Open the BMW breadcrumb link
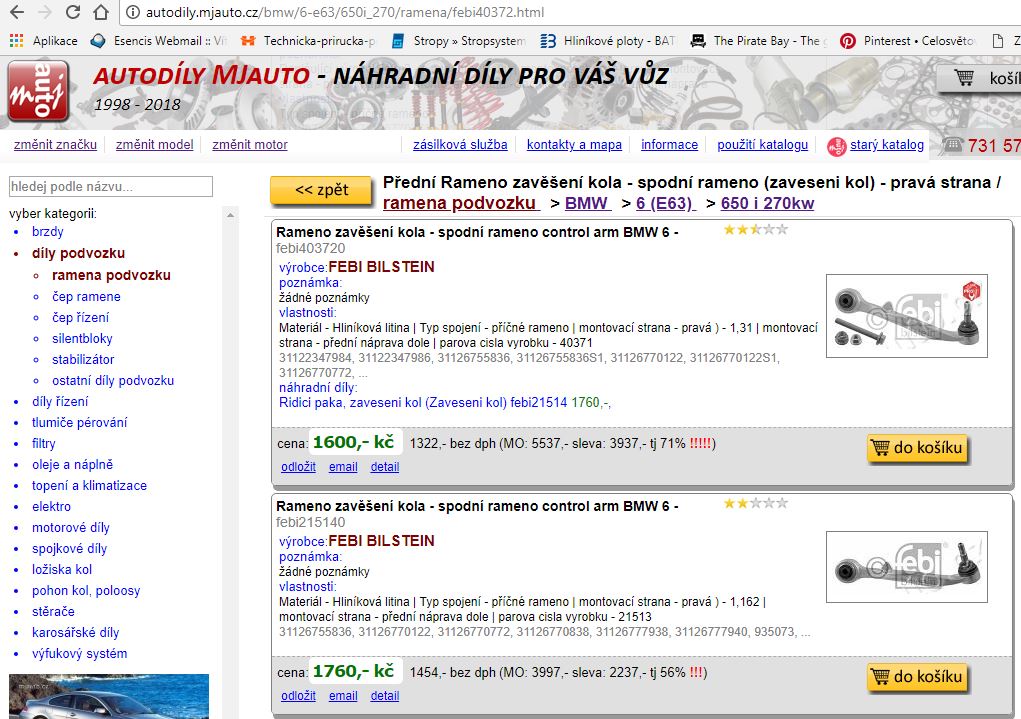The width and height of the screenshot is (1021, 719). [x=587, y=203]
